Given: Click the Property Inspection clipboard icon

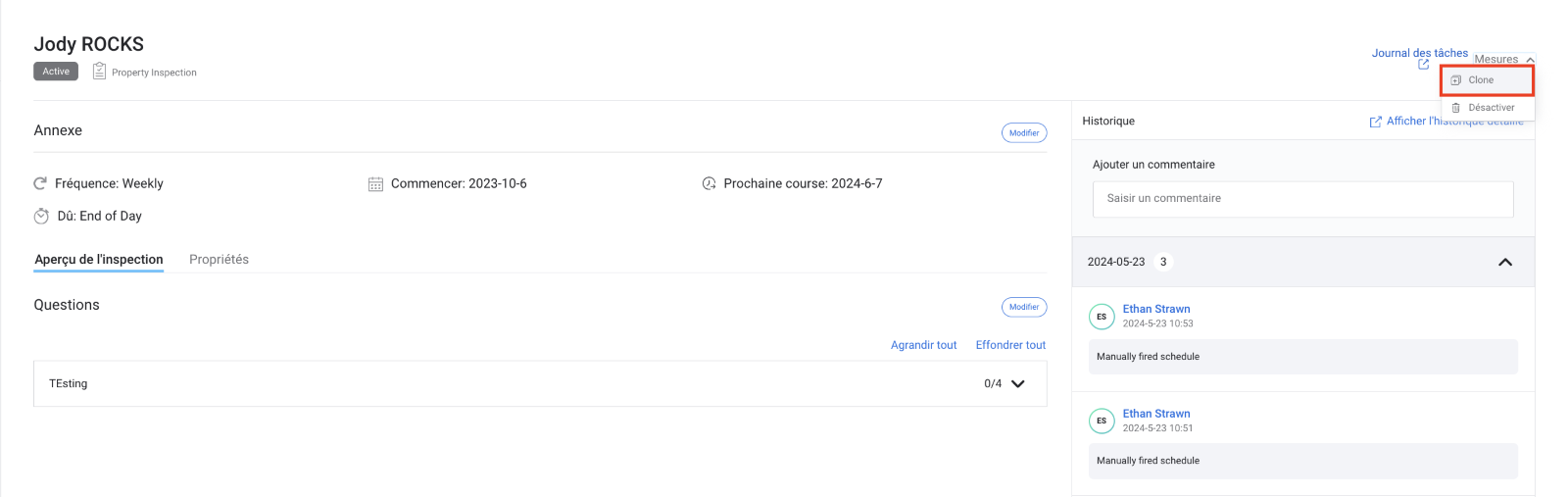Looking at the screenshot, I should tap(99, 71).
